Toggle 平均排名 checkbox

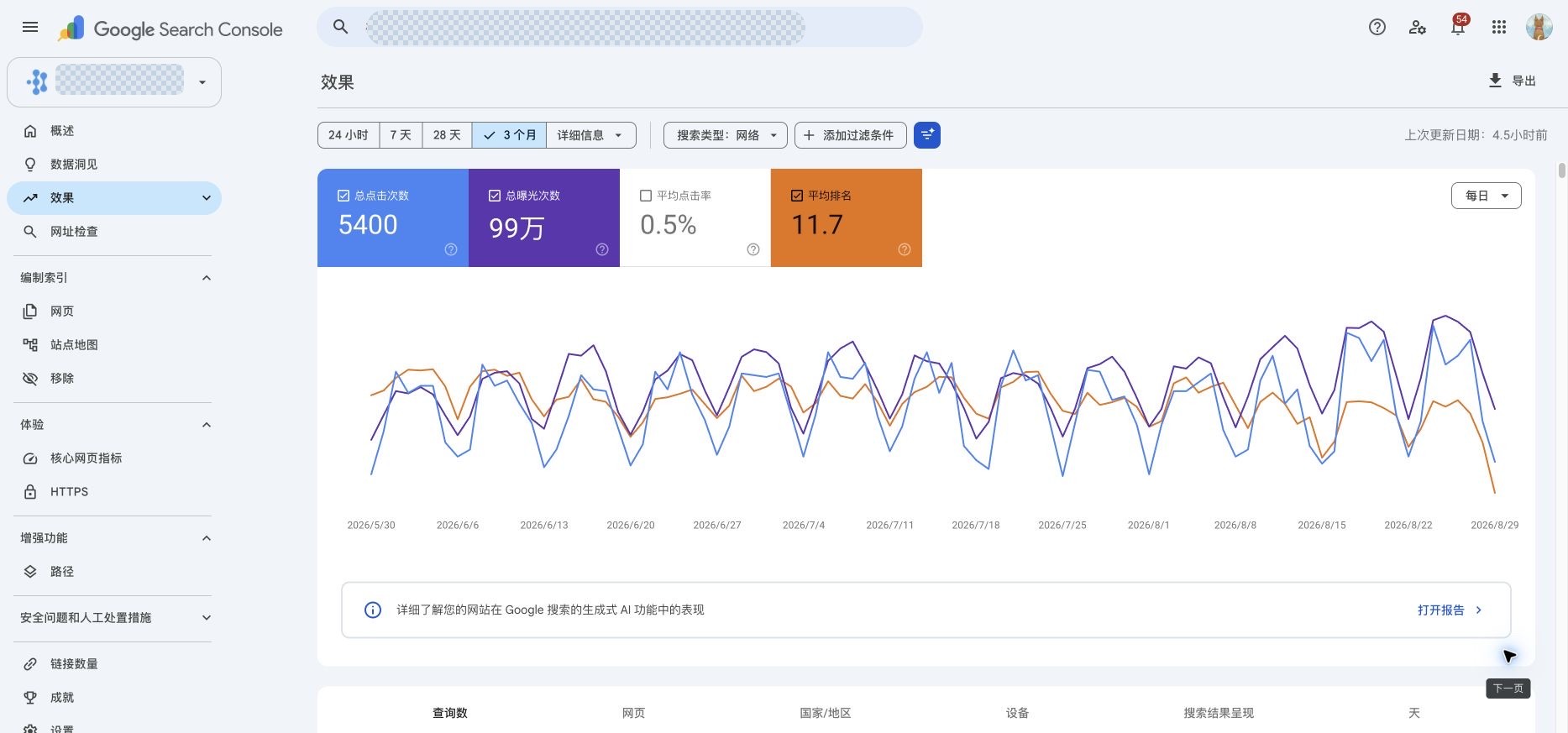click(797, 196)
